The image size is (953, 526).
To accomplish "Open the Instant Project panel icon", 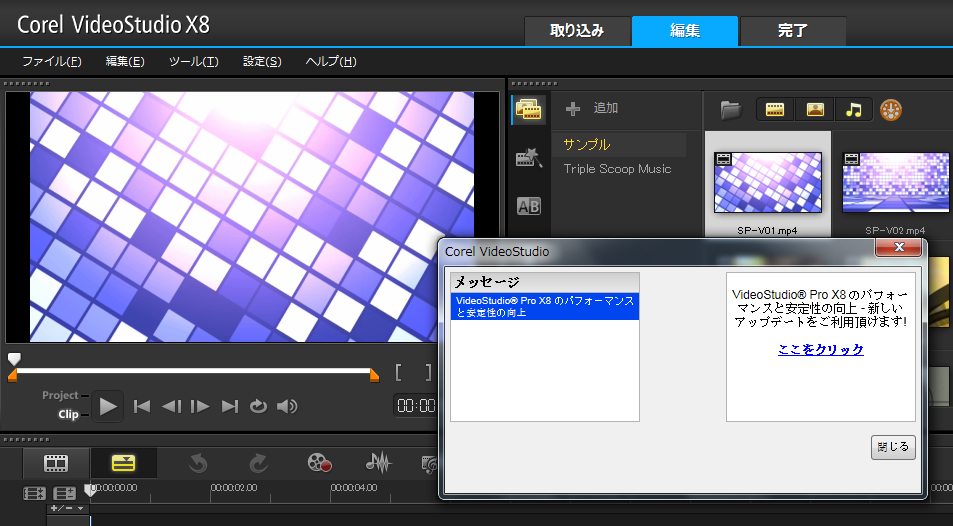I will pos(528,157).
